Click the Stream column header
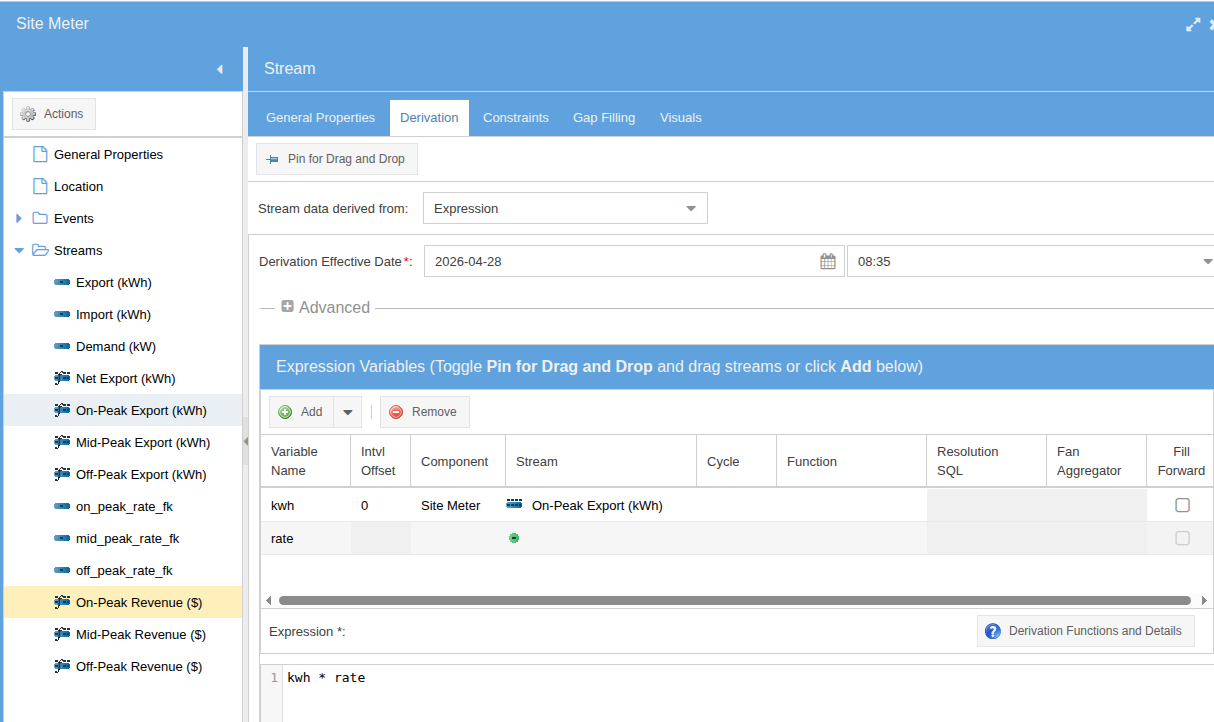Image resolution: width=1214 pixels, height=722 pixels. (601, 461)
